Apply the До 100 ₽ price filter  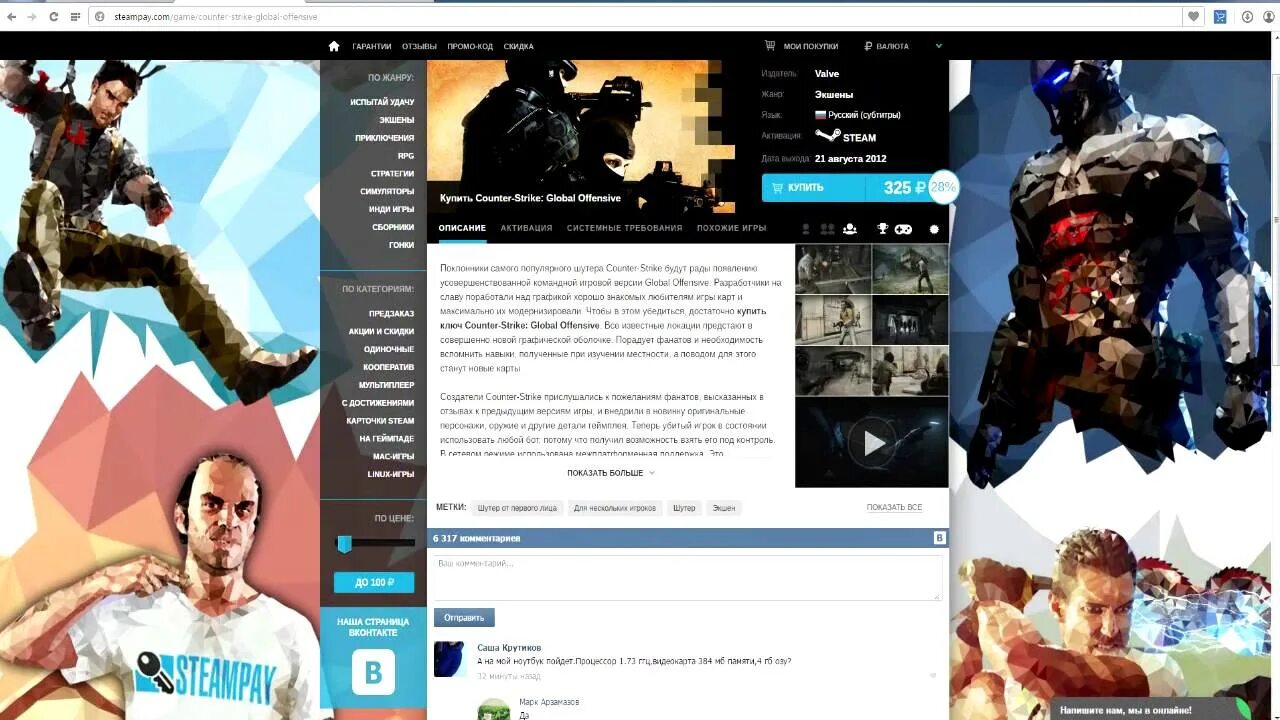[x=374, y=582]
